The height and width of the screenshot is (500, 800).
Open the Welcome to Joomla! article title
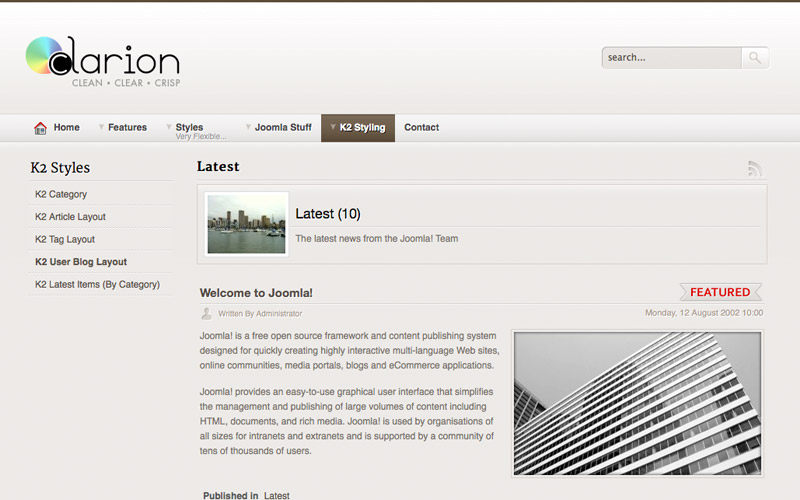[x=256, y=293]
